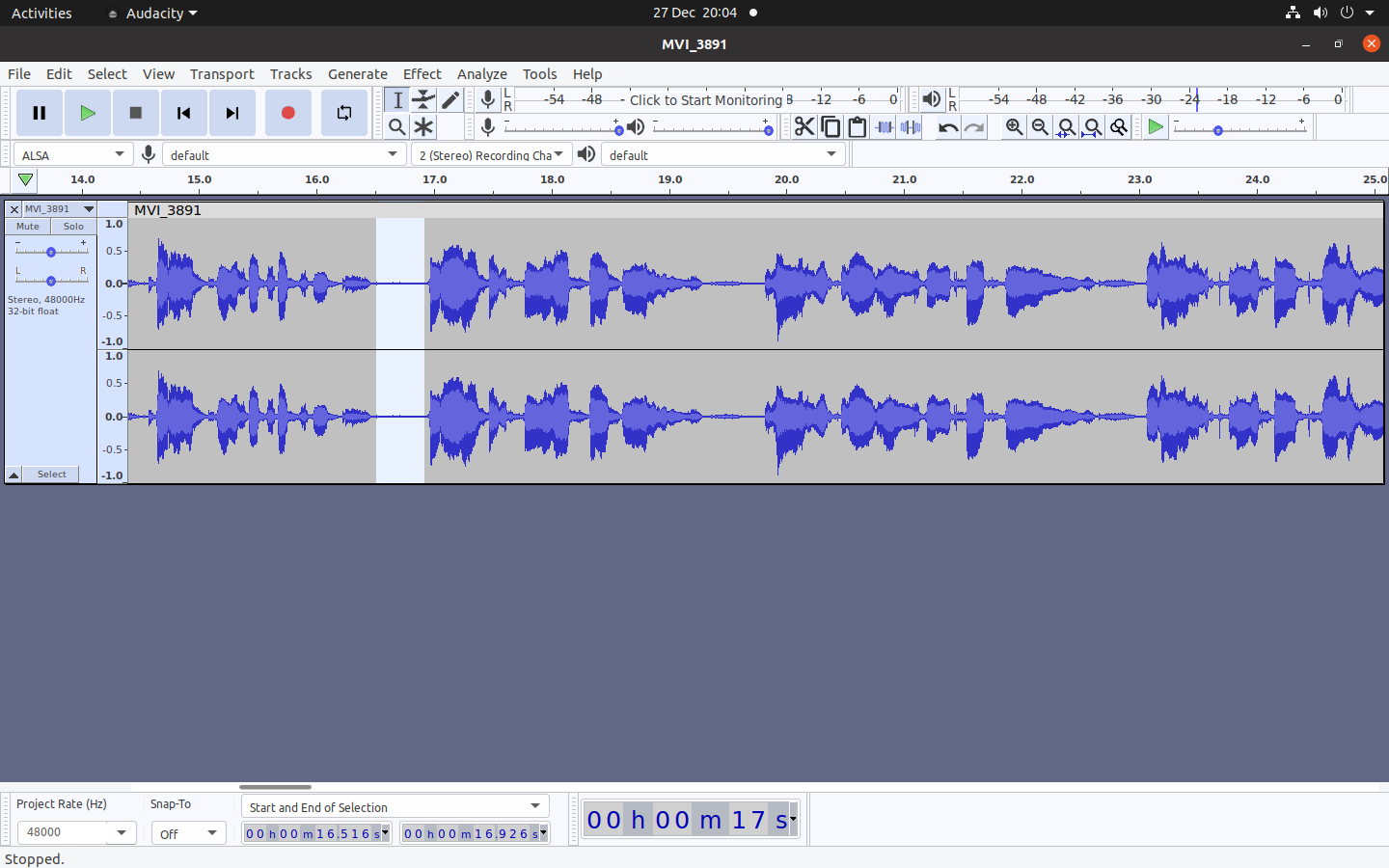Skip to the start of the project
This screenshot has width=1389, height=868.
184,113
